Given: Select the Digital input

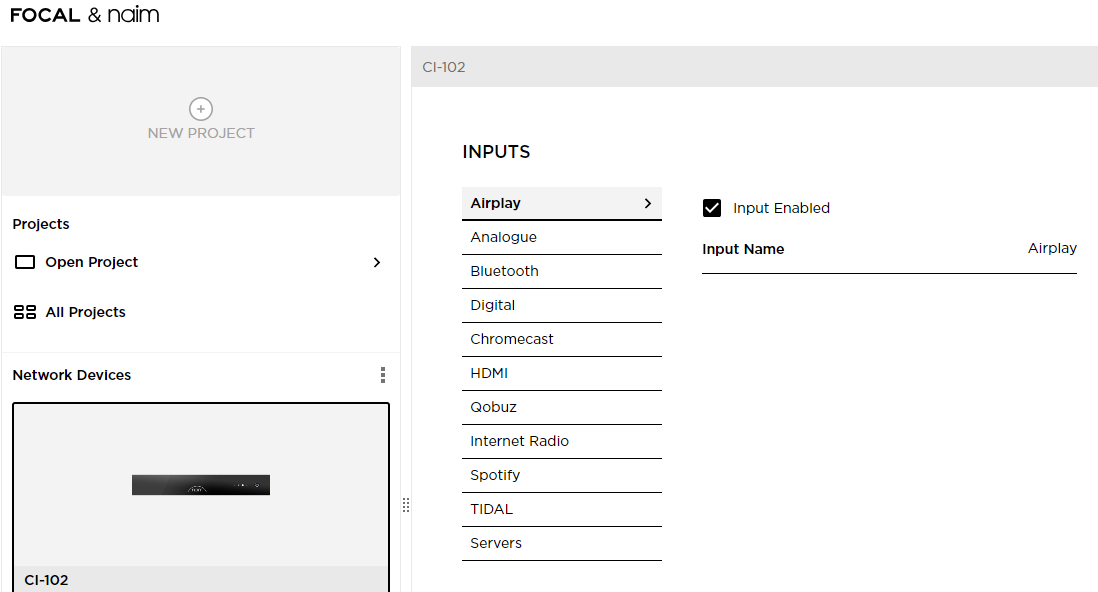Looking at the screenshot, I should (562, 305).
